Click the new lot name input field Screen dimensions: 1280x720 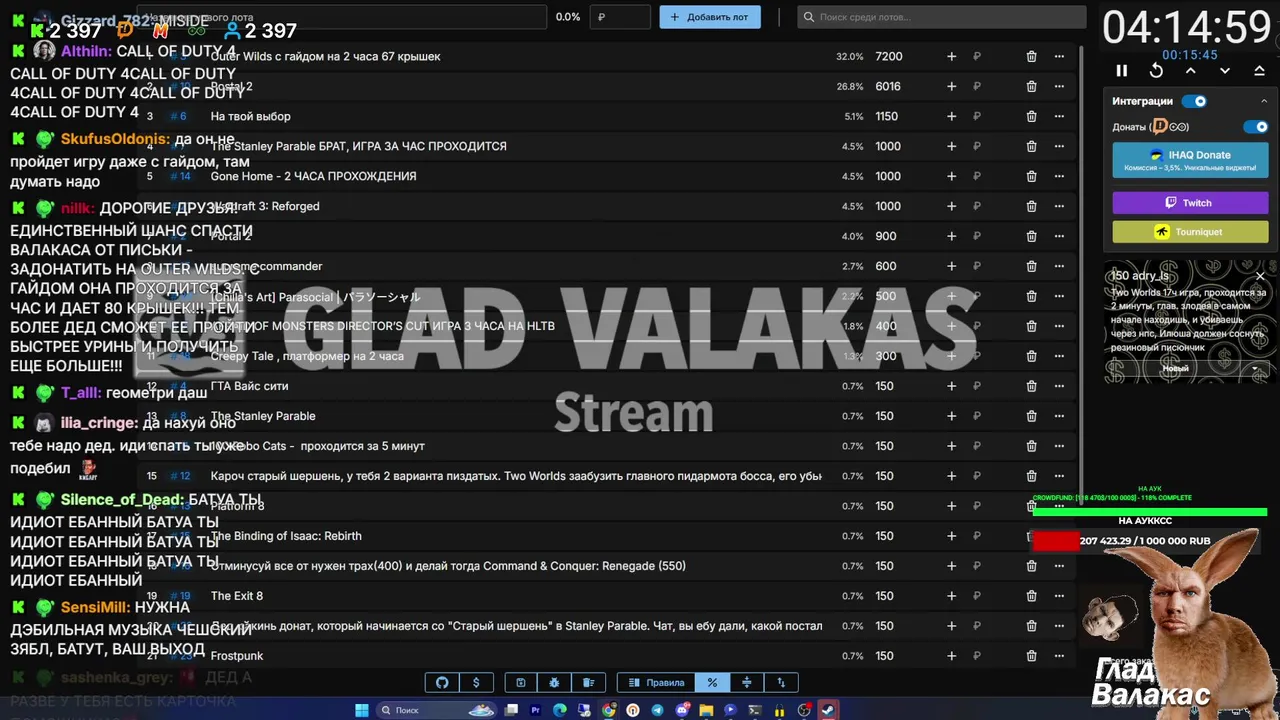342,17
